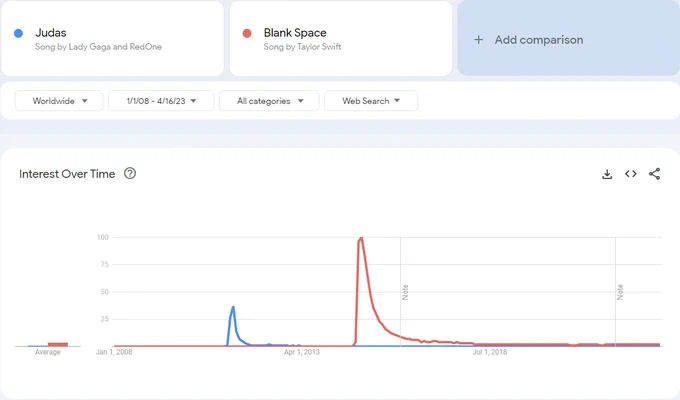
Task: Click the blue dot beside Judas
Action: (18, 33)
